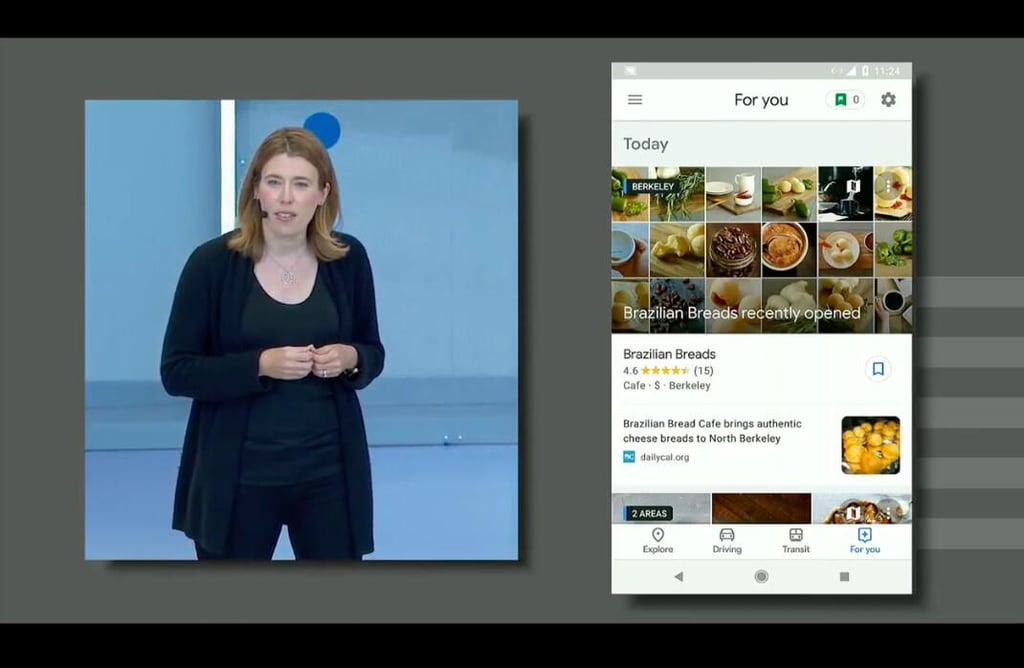Click the presenter video frame
The height and width of the screenshot is (668, 1024).
click(301, 330)
